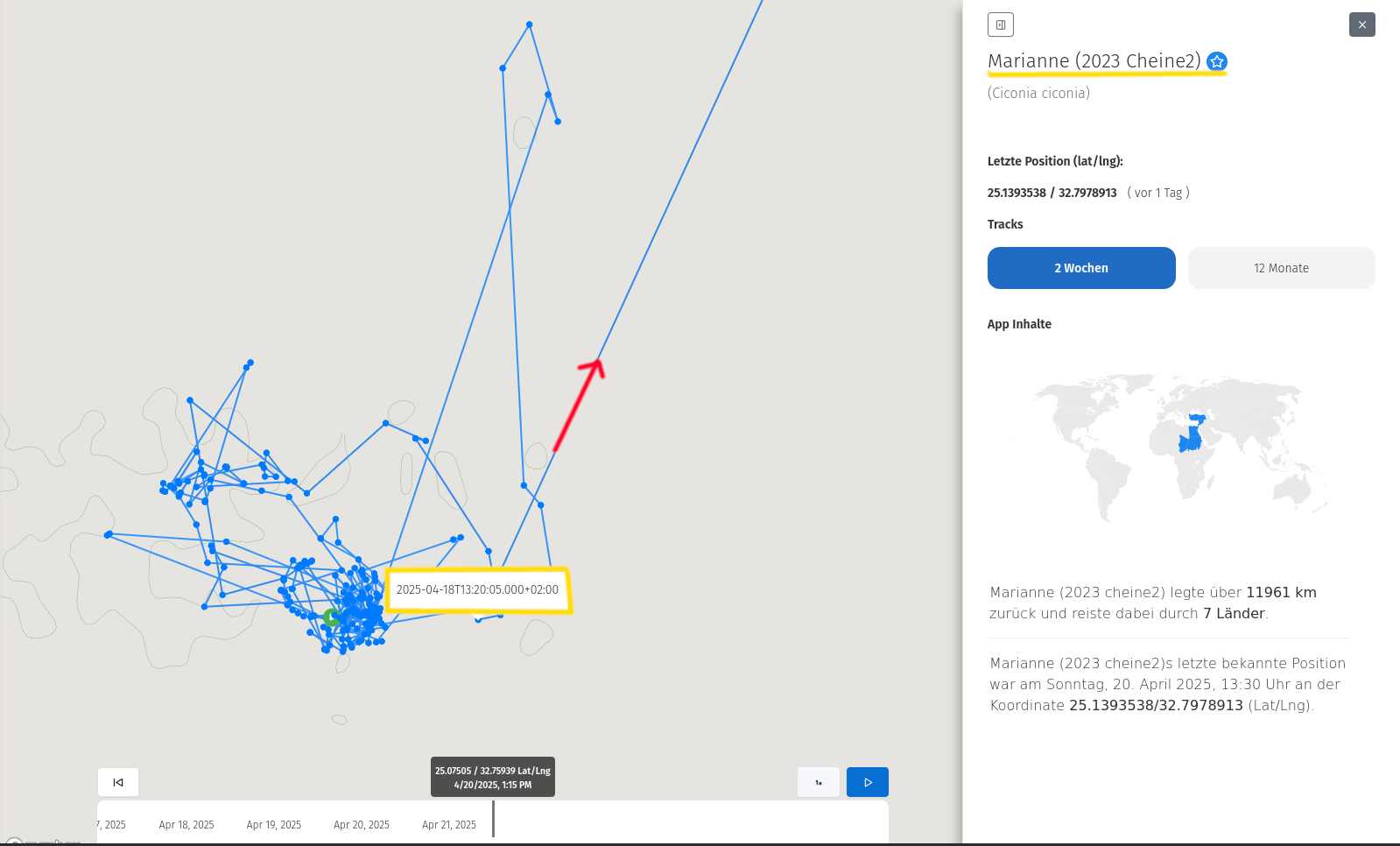Change the 1x playback speed
1400x846 pixels.
click(819, 782)
